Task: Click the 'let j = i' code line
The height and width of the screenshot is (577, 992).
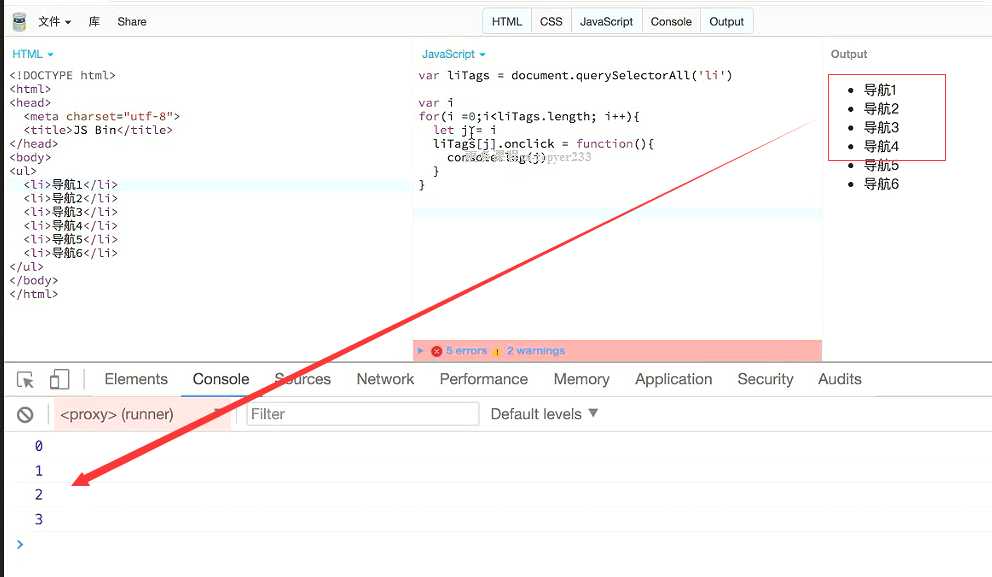Action: coord(465,130)
